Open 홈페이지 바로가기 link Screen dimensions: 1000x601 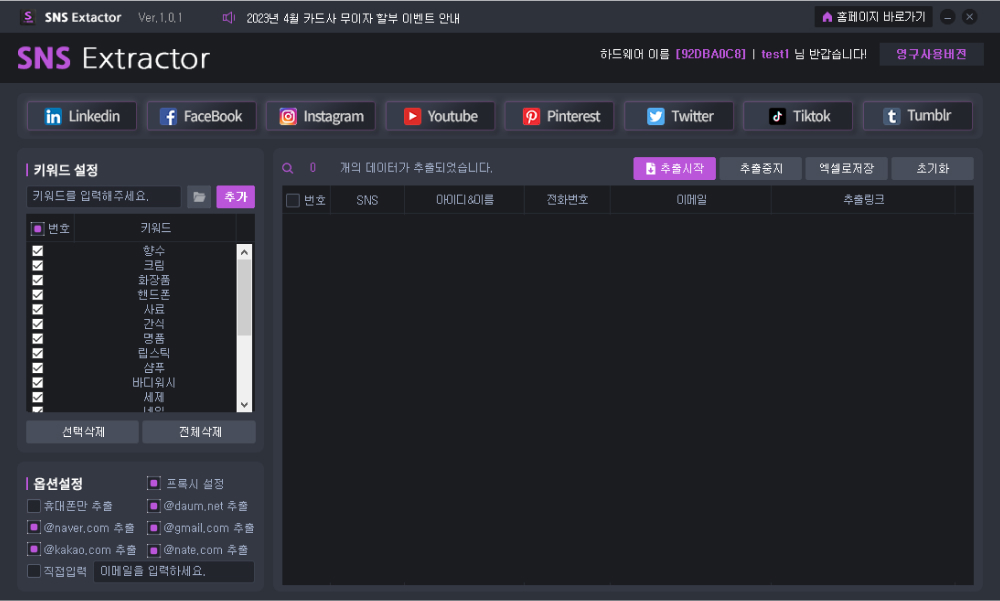(873, 17)
